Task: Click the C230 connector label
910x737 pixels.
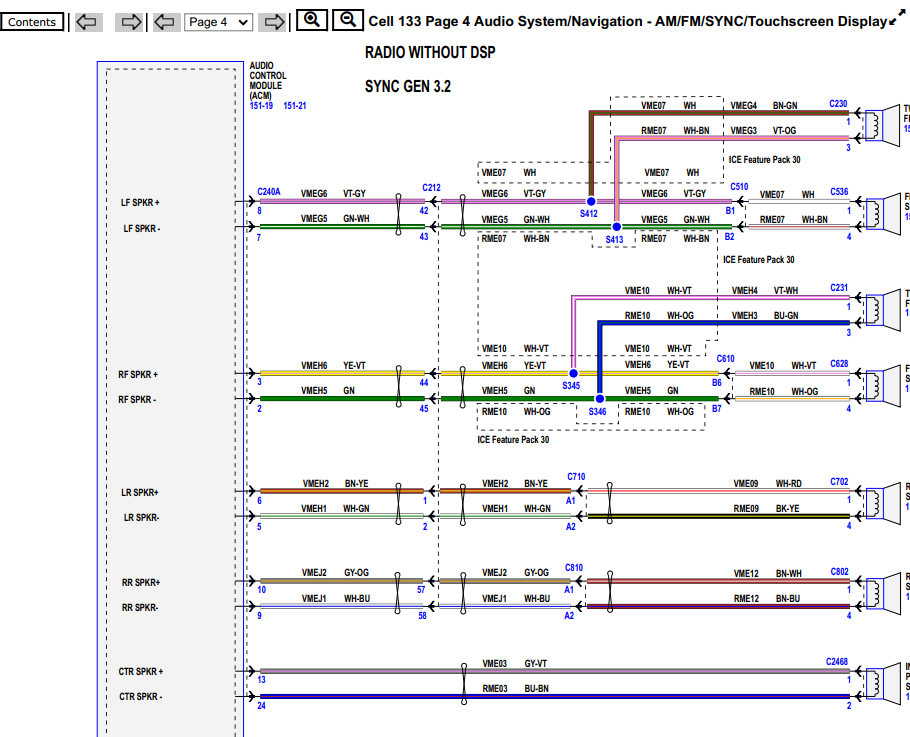Action: coord(836,103)
